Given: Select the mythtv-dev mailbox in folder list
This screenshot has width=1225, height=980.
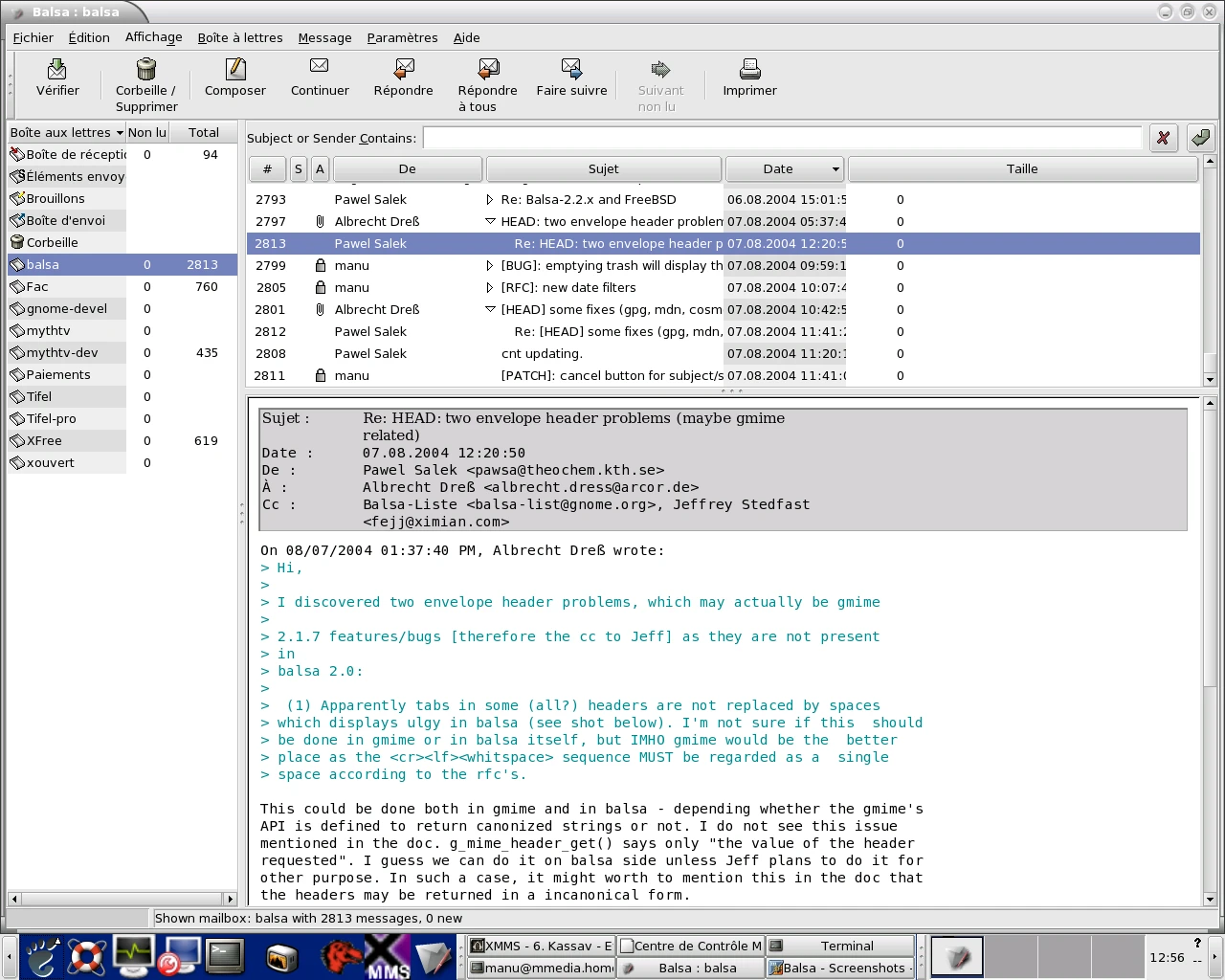Looking at the screenshot, I should [x=62, y=353].
